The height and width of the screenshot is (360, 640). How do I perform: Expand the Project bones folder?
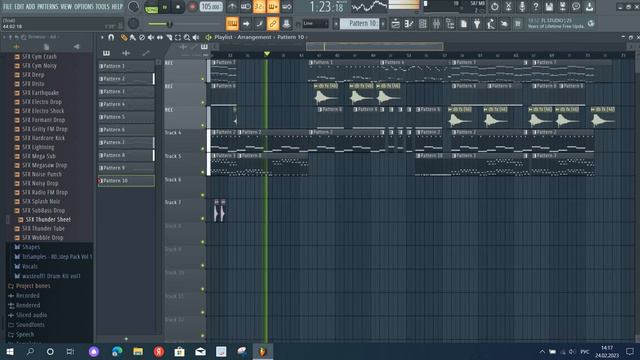33,286
